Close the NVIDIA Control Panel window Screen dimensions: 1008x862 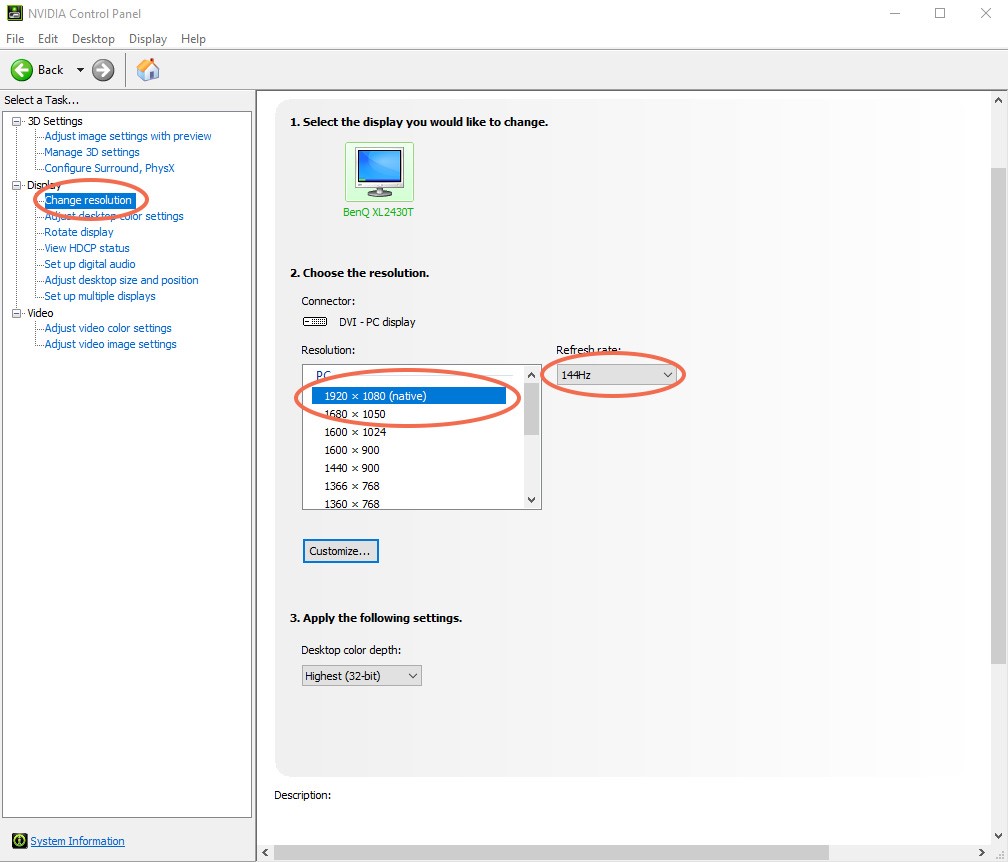[986, 13]
